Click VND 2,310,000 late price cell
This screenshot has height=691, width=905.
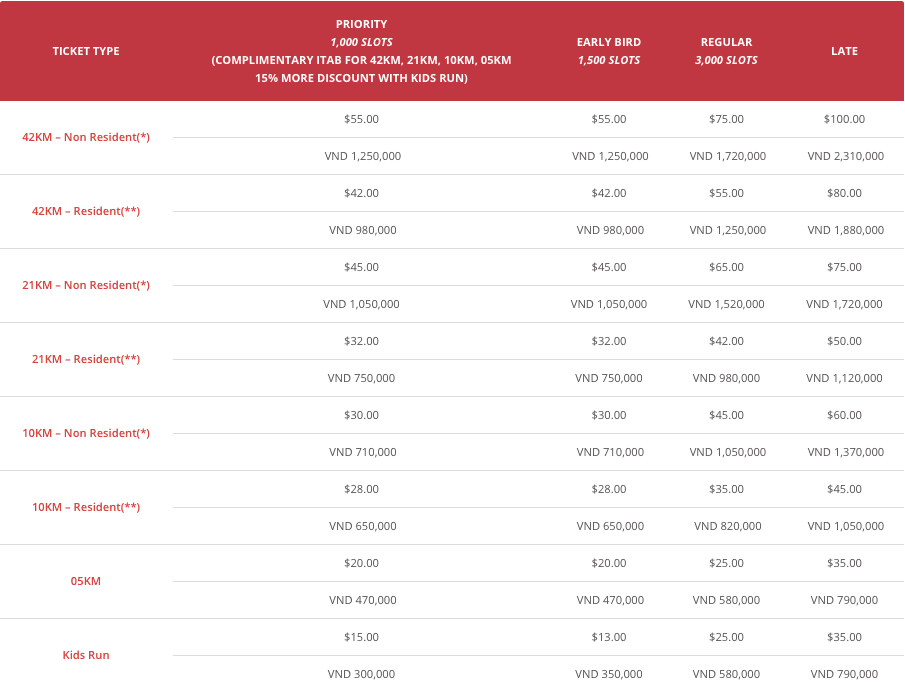point(846,156)
